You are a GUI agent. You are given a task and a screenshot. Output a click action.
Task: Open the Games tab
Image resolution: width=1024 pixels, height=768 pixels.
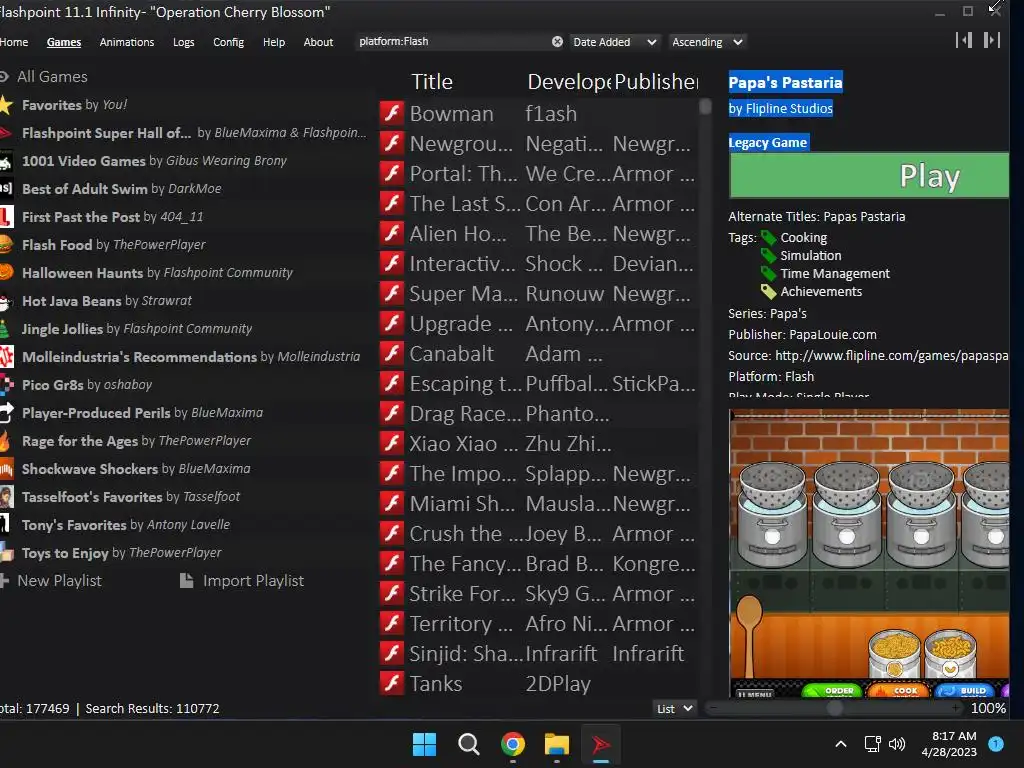pos(64,42)
